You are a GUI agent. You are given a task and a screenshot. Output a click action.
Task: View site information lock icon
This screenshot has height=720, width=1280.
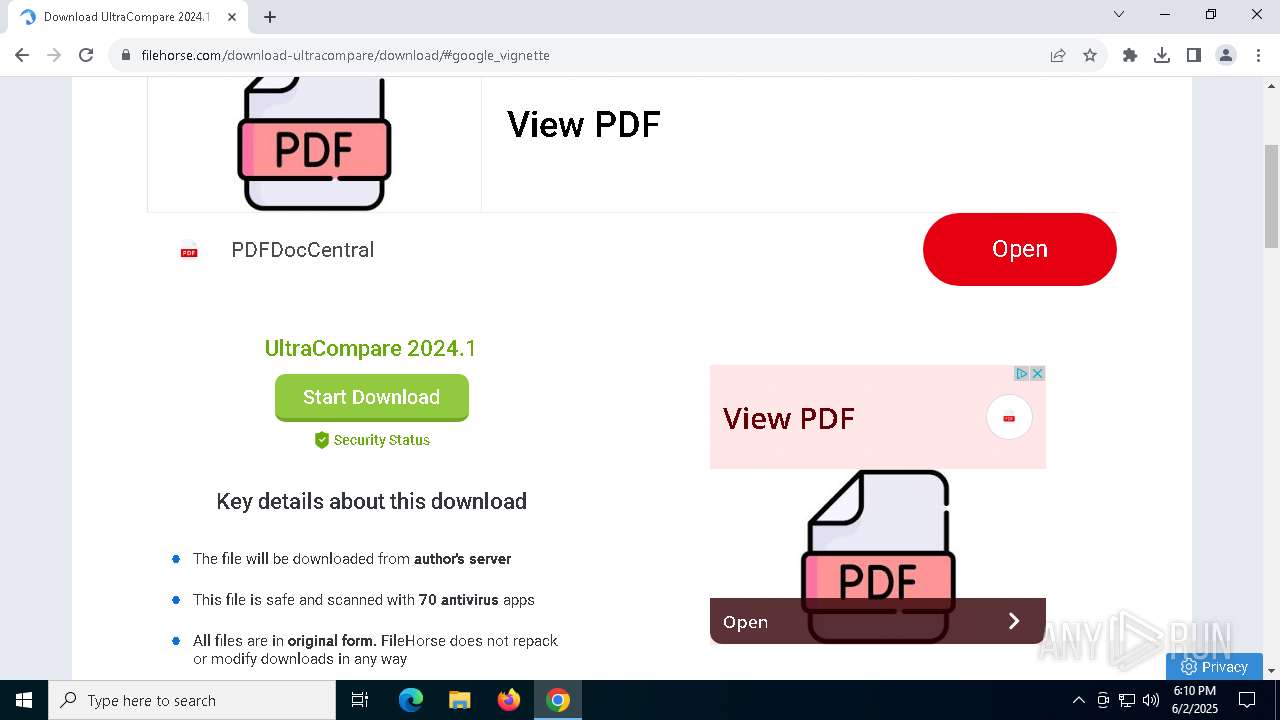click(x=126, y=55)
